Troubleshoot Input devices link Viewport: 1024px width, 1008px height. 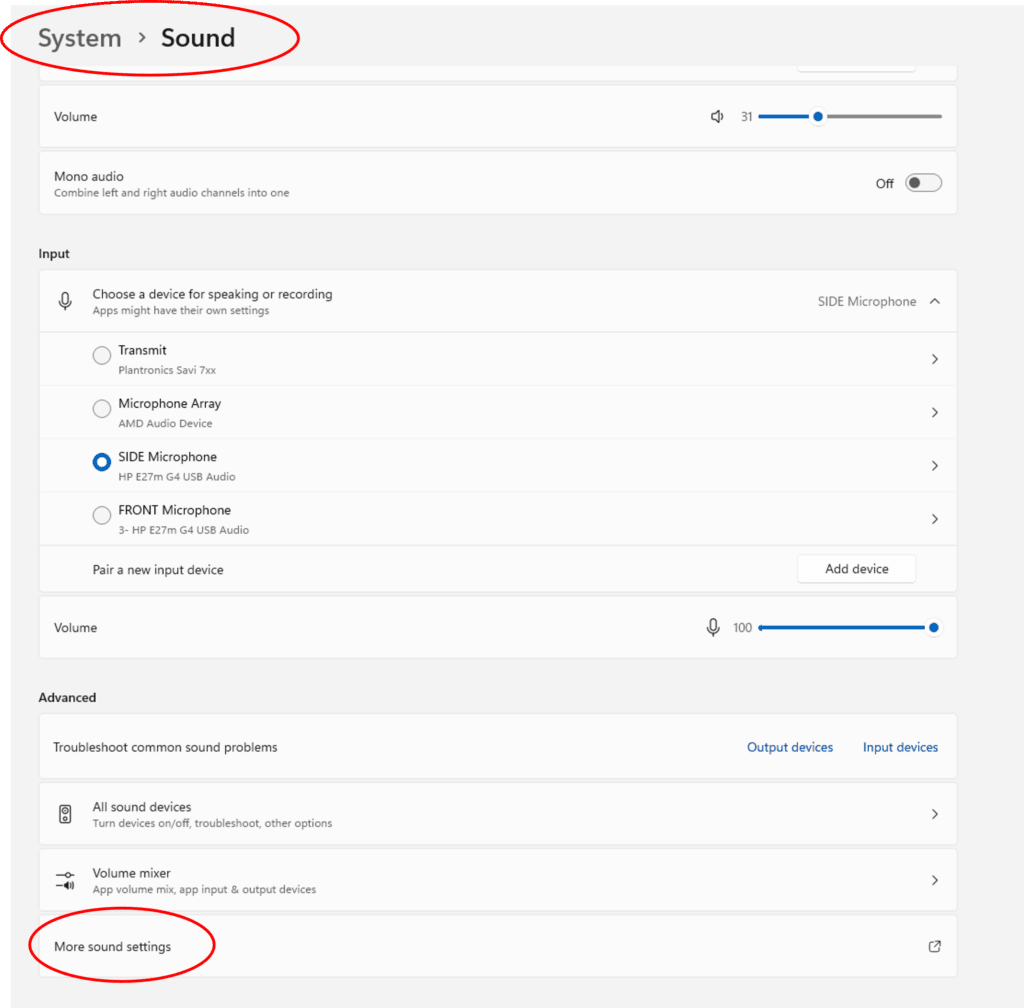click(x=900, y=747)
